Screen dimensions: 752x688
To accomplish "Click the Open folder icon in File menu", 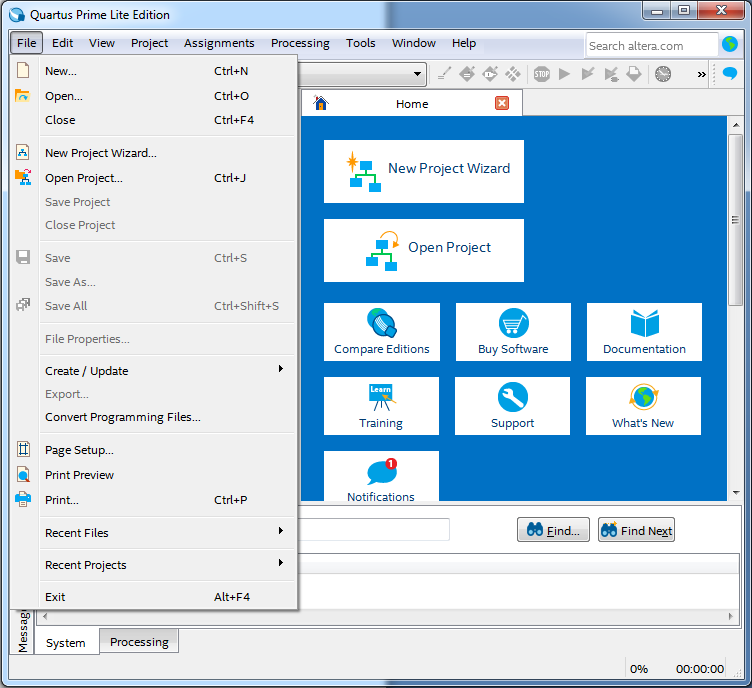I will click(23, 95).
